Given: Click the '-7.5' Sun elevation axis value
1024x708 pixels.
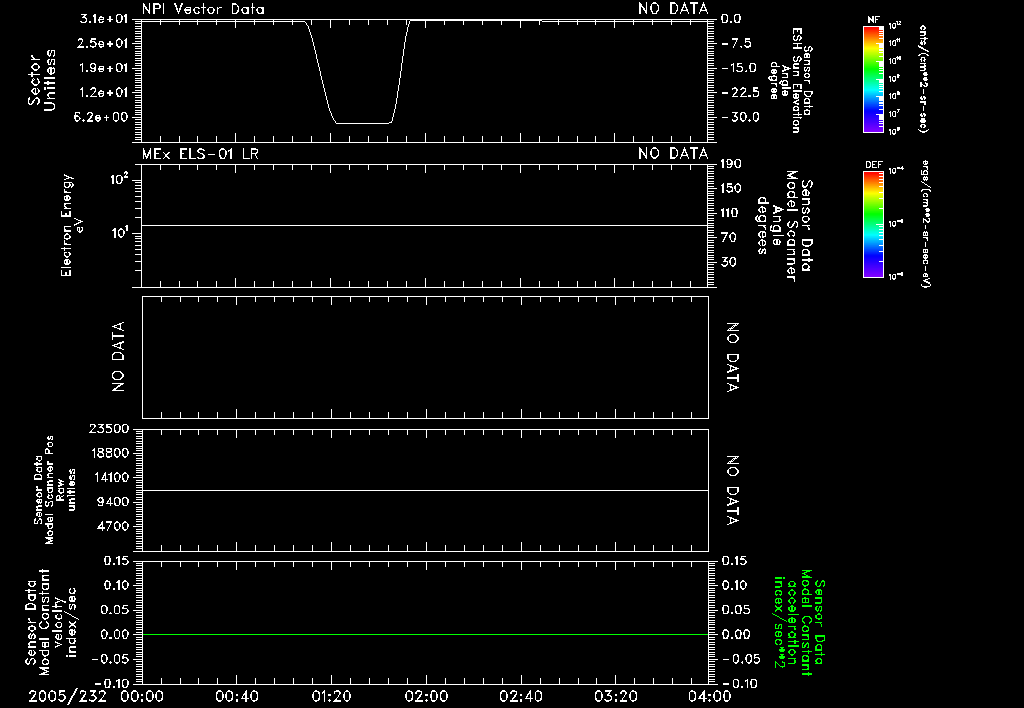Looking at the screenshot, I should [737, 43].
